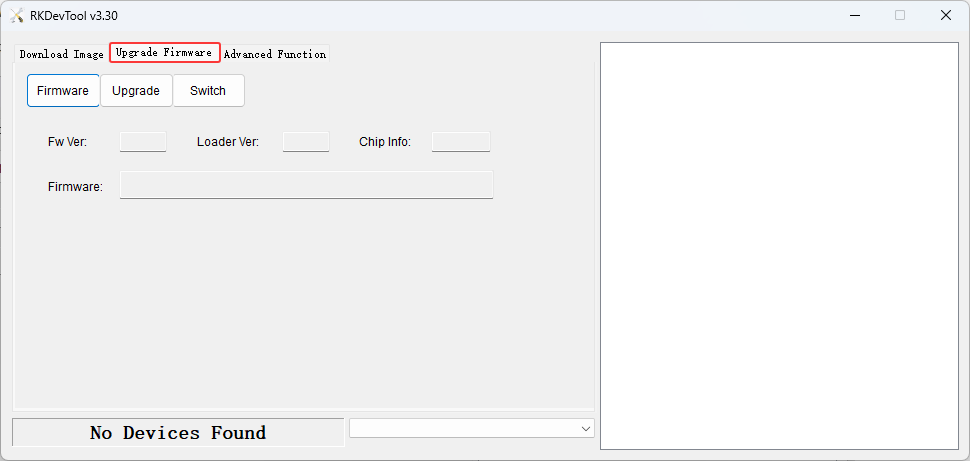Screen dimensions: 970x461
Task: Open the Advanced Function tab
Action: (x=274, y=54)
